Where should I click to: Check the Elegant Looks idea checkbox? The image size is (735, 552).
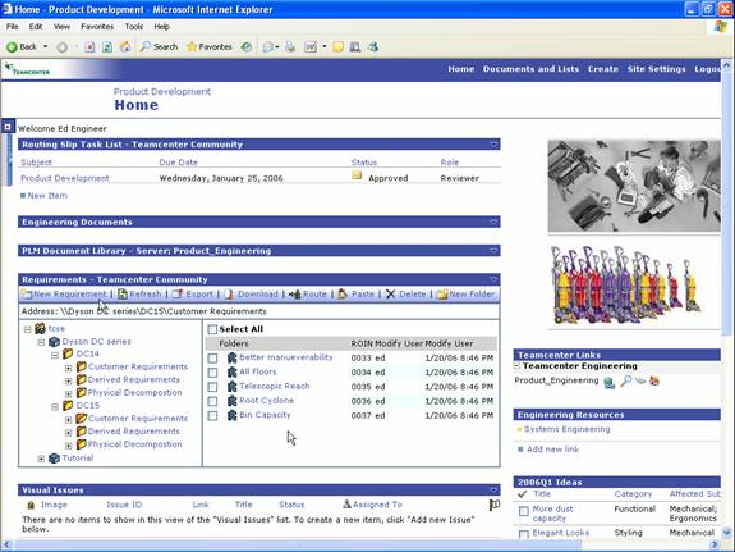coord(524,534)
